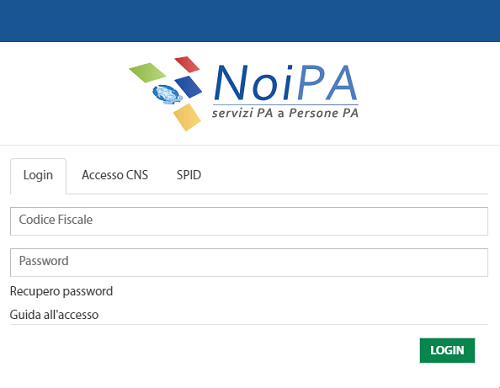
Task: Open the SPID tab
Action: tap(189, 175)
